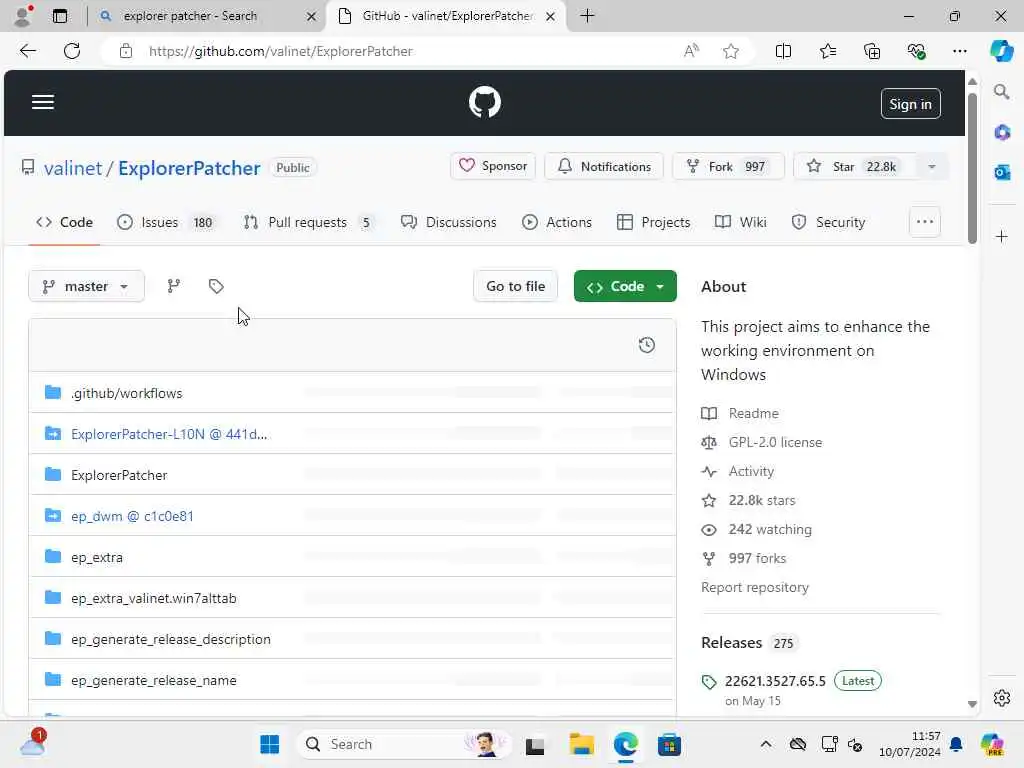Expand the master branch dropdown
Viewport: 1024px width, 768px height.
coord(86,286)
